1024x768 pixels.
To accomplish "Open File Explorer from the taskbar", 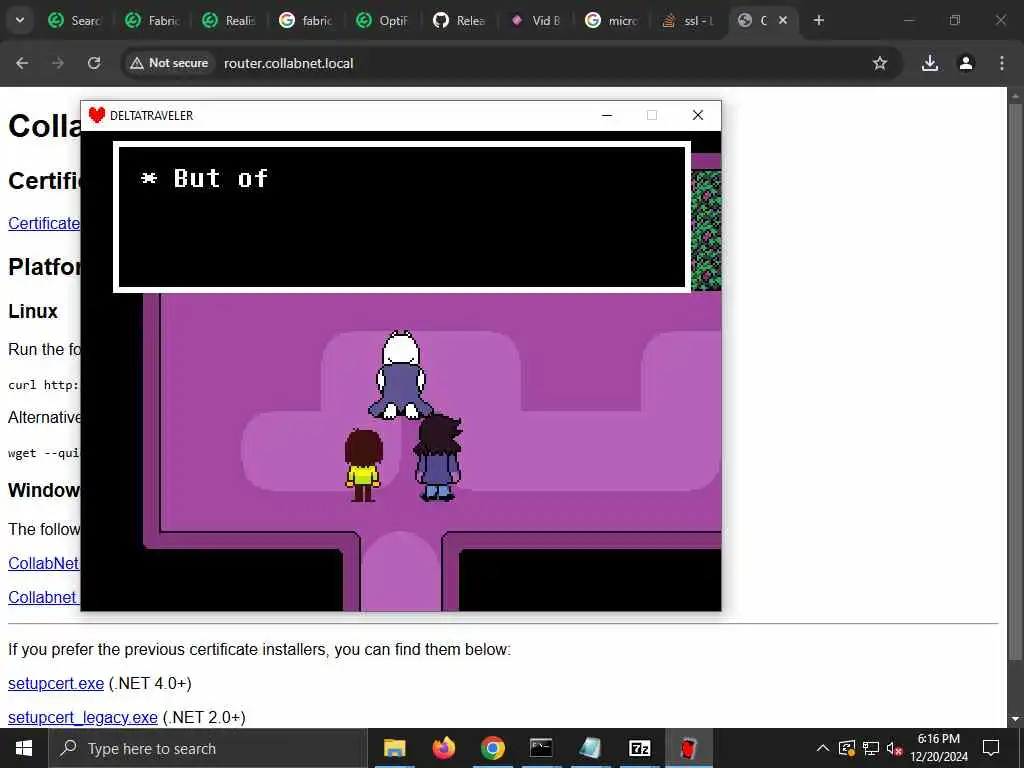I will [394, 748].
